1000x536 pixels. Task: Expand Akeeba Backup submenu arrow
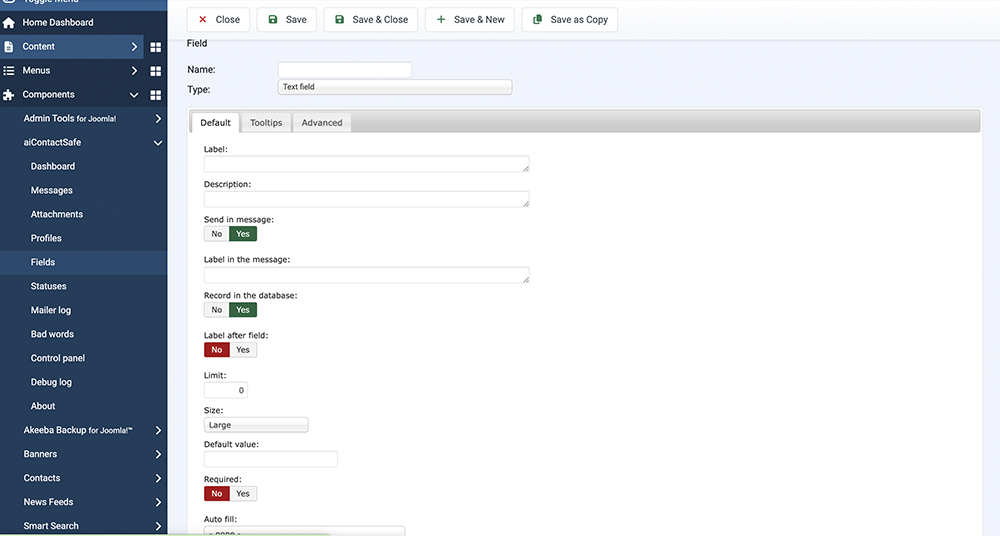point(158,431)
